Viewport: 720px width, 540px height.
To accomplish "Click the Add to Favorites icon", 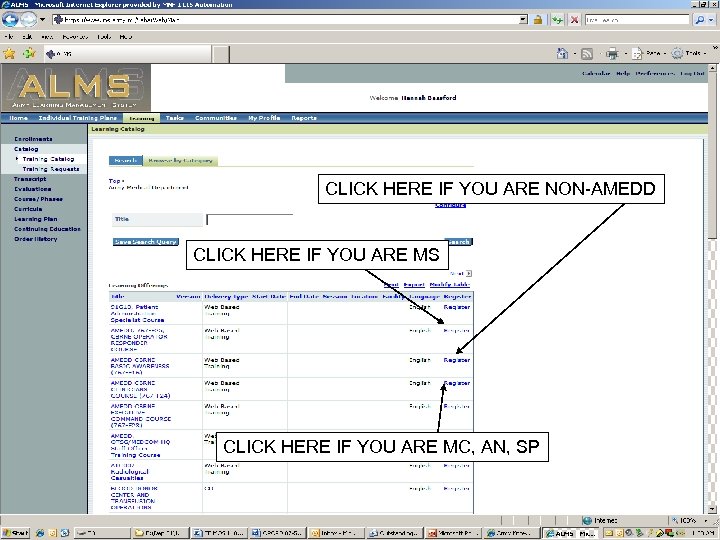I will coord(29,54).
